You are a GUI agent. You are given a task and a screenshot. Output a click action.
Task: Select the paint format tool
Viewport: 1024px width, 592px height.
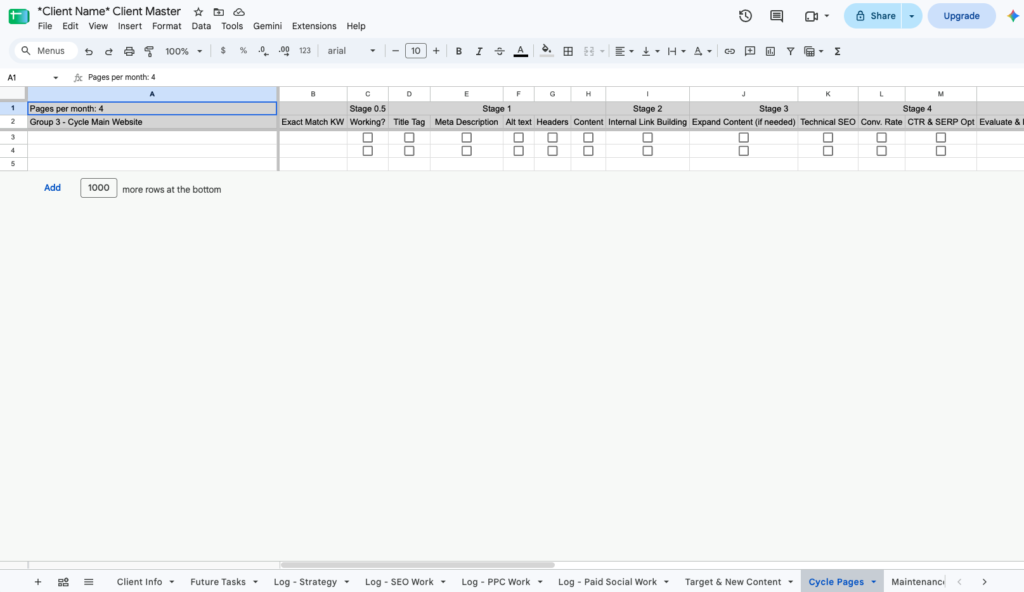click(150, 51)
